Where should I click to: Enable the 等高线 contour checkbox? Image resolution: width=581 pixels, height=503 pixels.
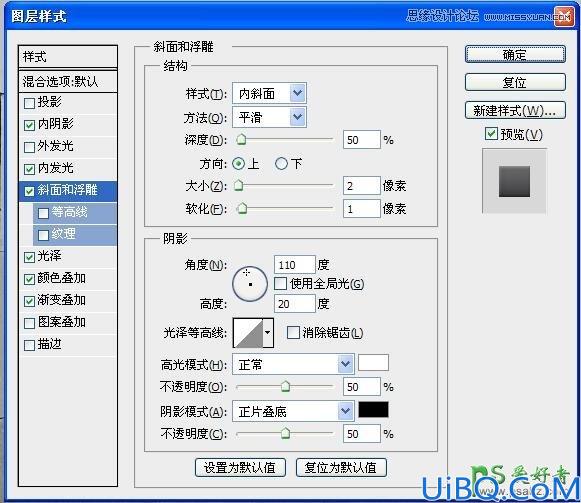(x=43, y=213)
